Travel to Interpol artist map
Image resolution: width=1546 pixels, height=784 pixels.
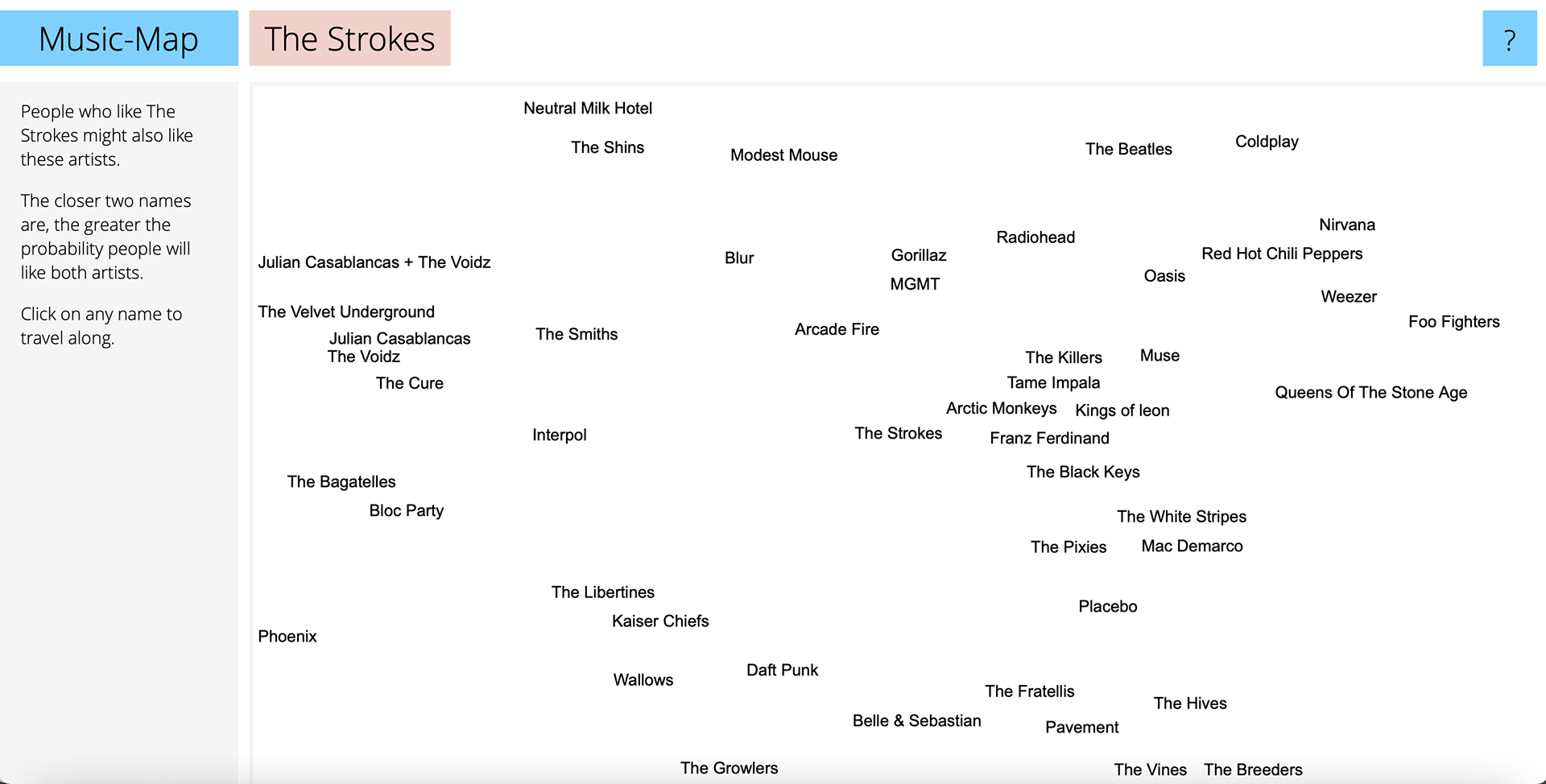point(559,435)
